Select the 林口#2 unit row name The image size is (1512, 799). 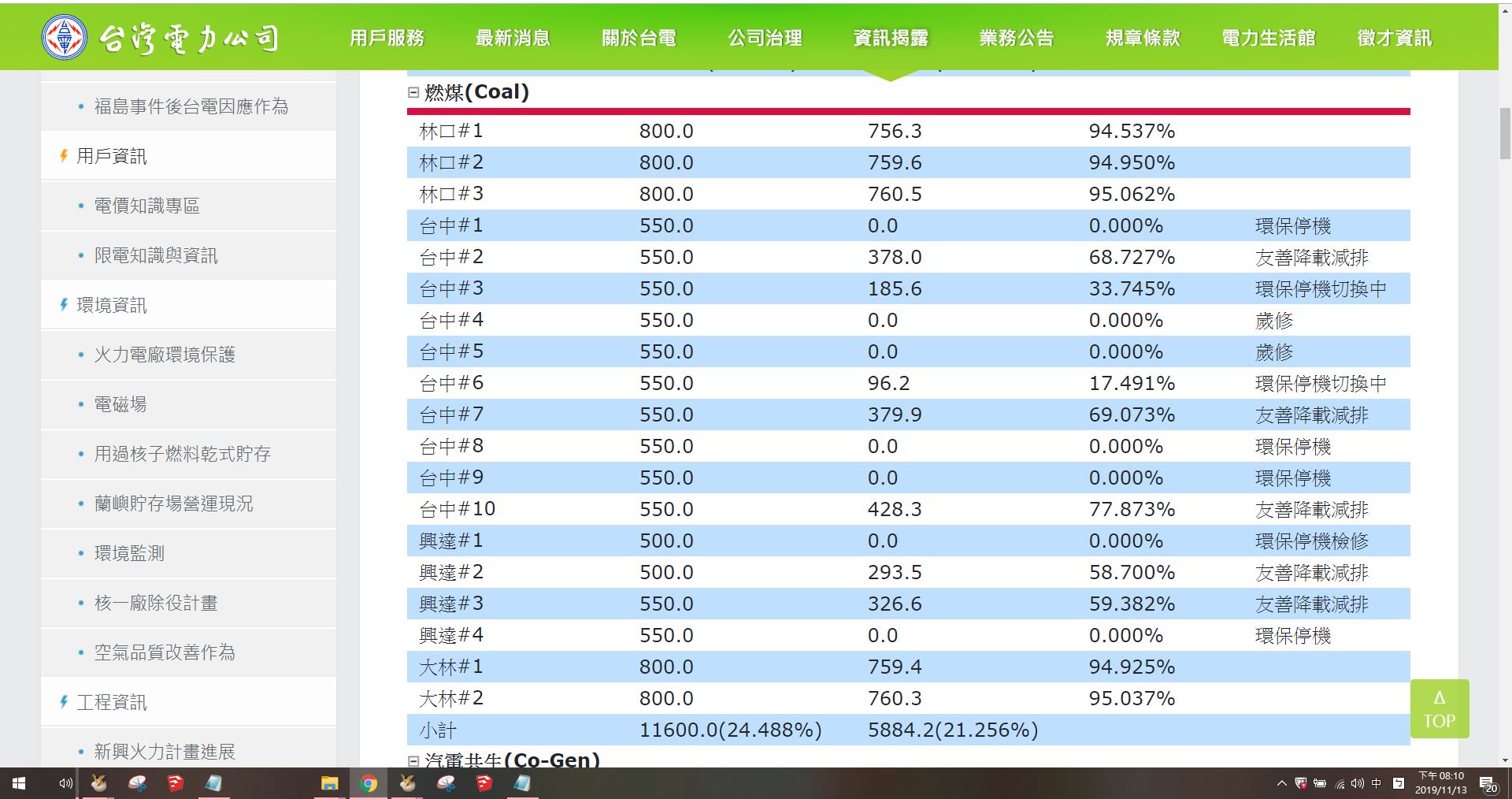pyautogui.click(x=451, y=162)
